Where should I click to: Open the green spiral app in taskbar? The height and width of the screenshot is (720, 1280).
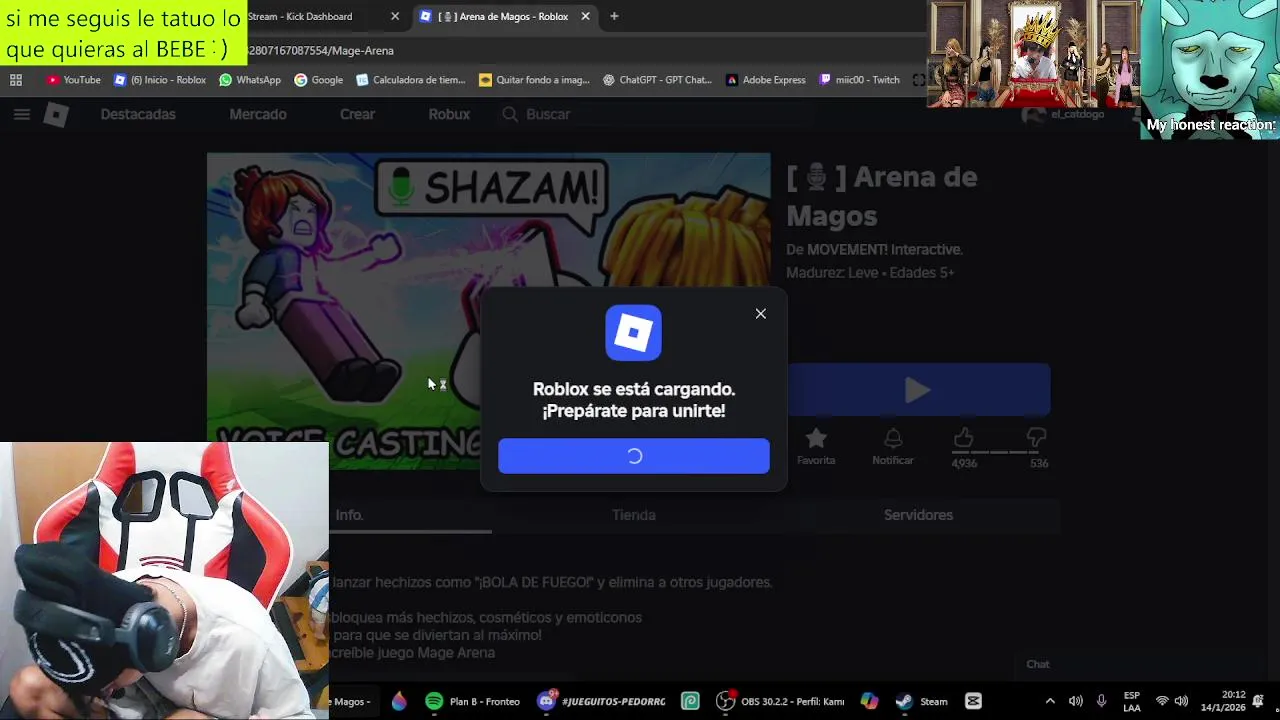[x=690, y=701]
